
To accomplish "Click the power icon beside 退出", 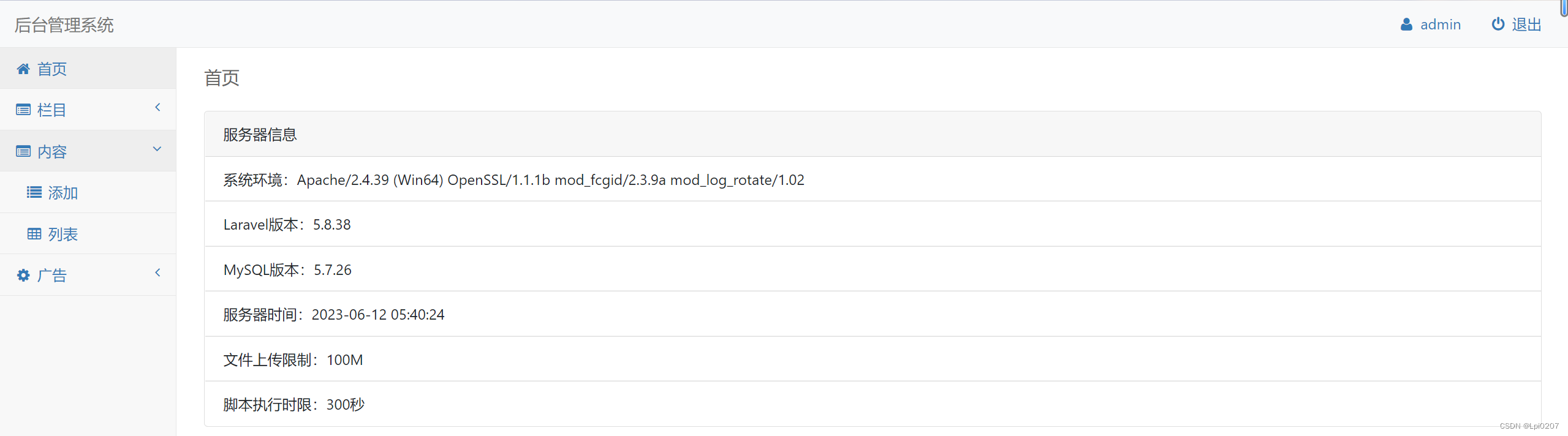I will coord(1498,24).
